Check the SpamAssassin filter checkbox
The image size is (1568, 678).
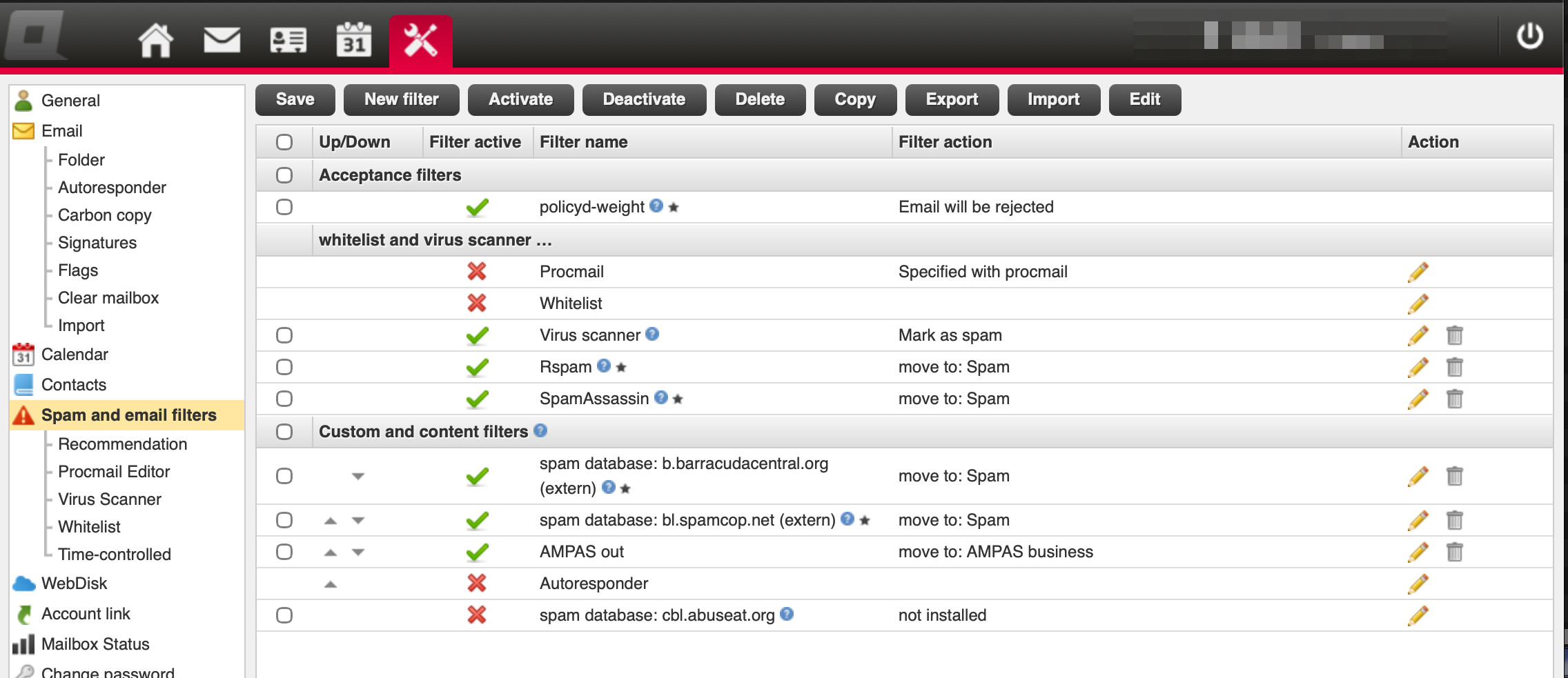click(284, 399)
